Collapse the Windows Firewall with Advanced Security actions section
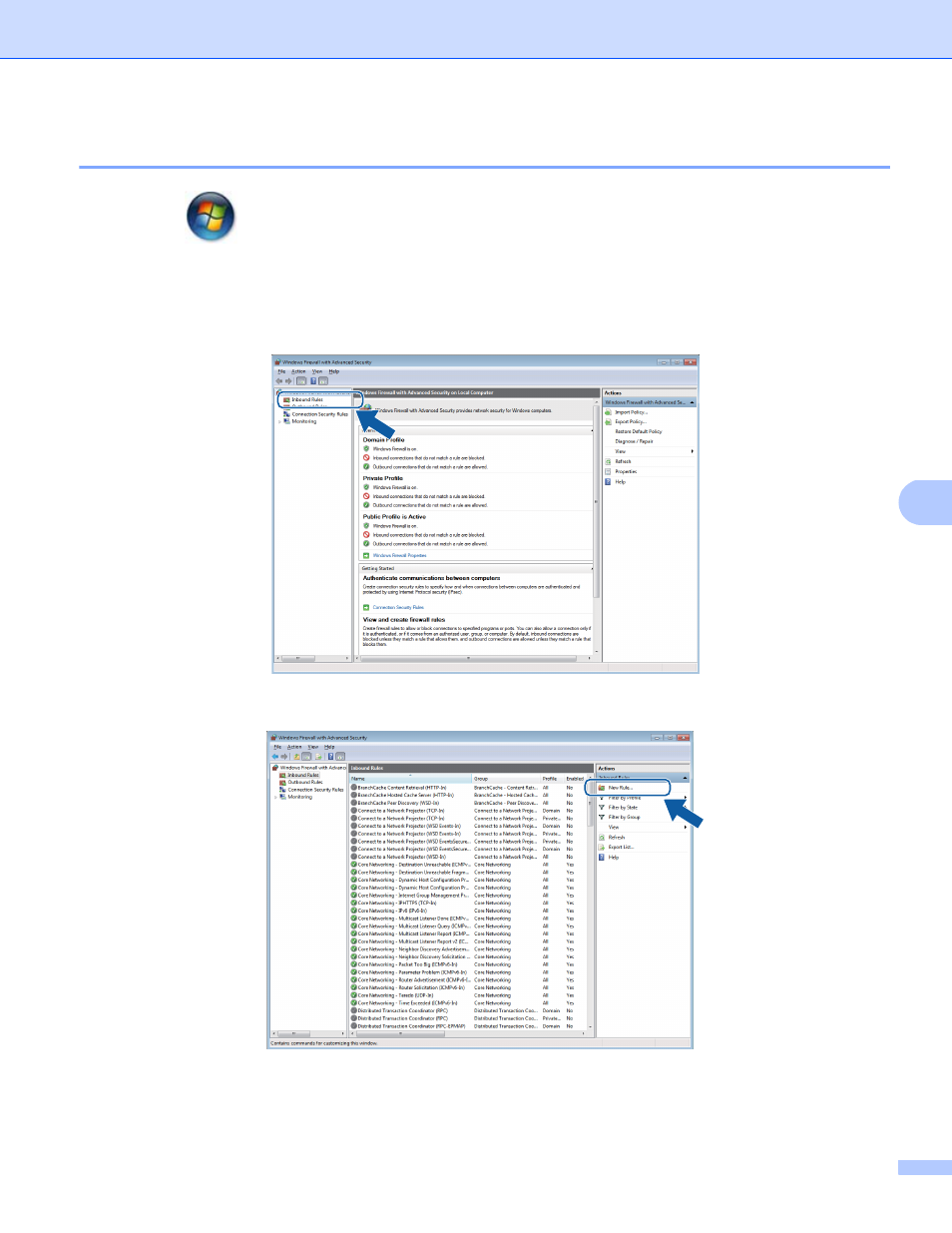Screen dimensions: 952x1233 (692, 402)
